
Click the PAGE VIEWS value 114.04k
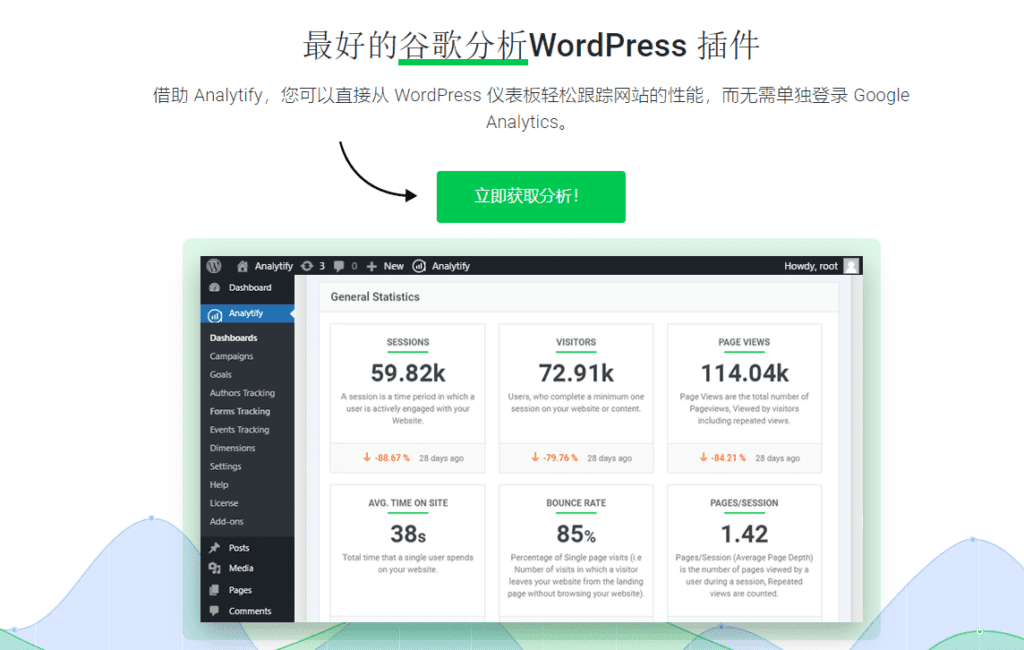pos(744,373)
